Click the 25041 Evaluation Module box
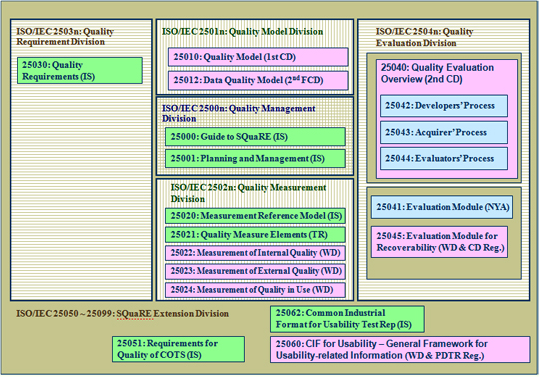 point(442,207)
